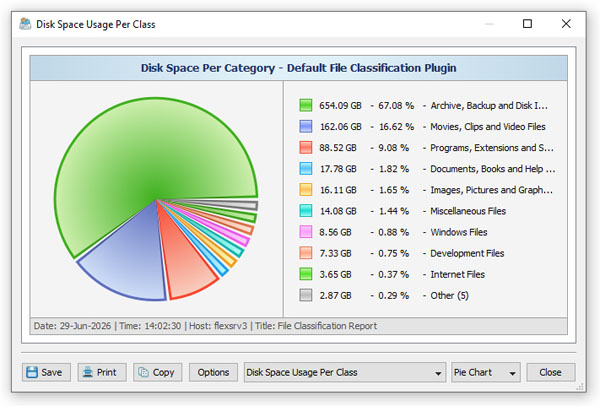Click the 9.08 % percentage
The height and width of the screenshot is (406, 600).
pyautogui.click(x=393, y=148)
